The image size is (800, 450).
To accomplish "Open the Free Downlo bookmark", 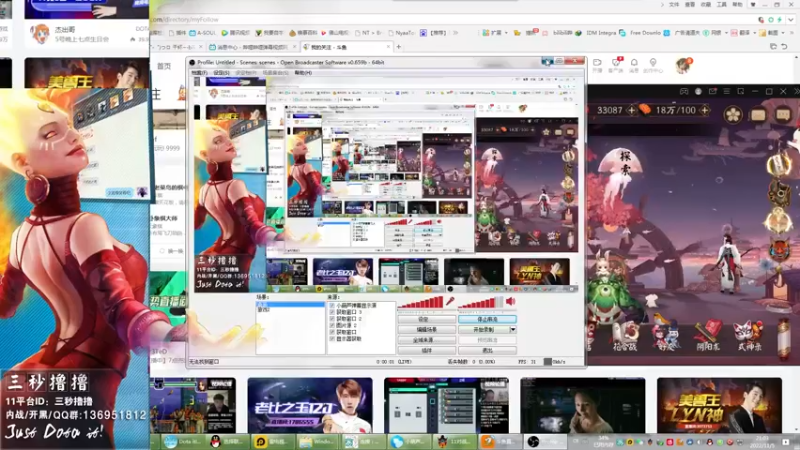I will tap(640, 33).
